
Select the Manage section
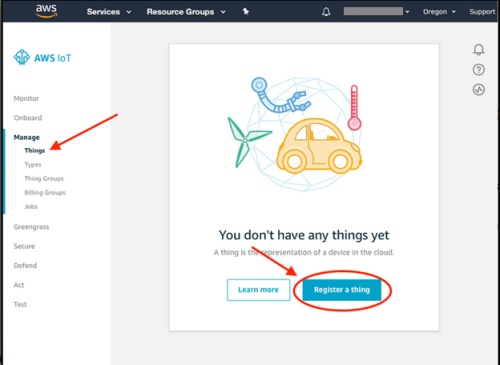[x=27, y=137]
